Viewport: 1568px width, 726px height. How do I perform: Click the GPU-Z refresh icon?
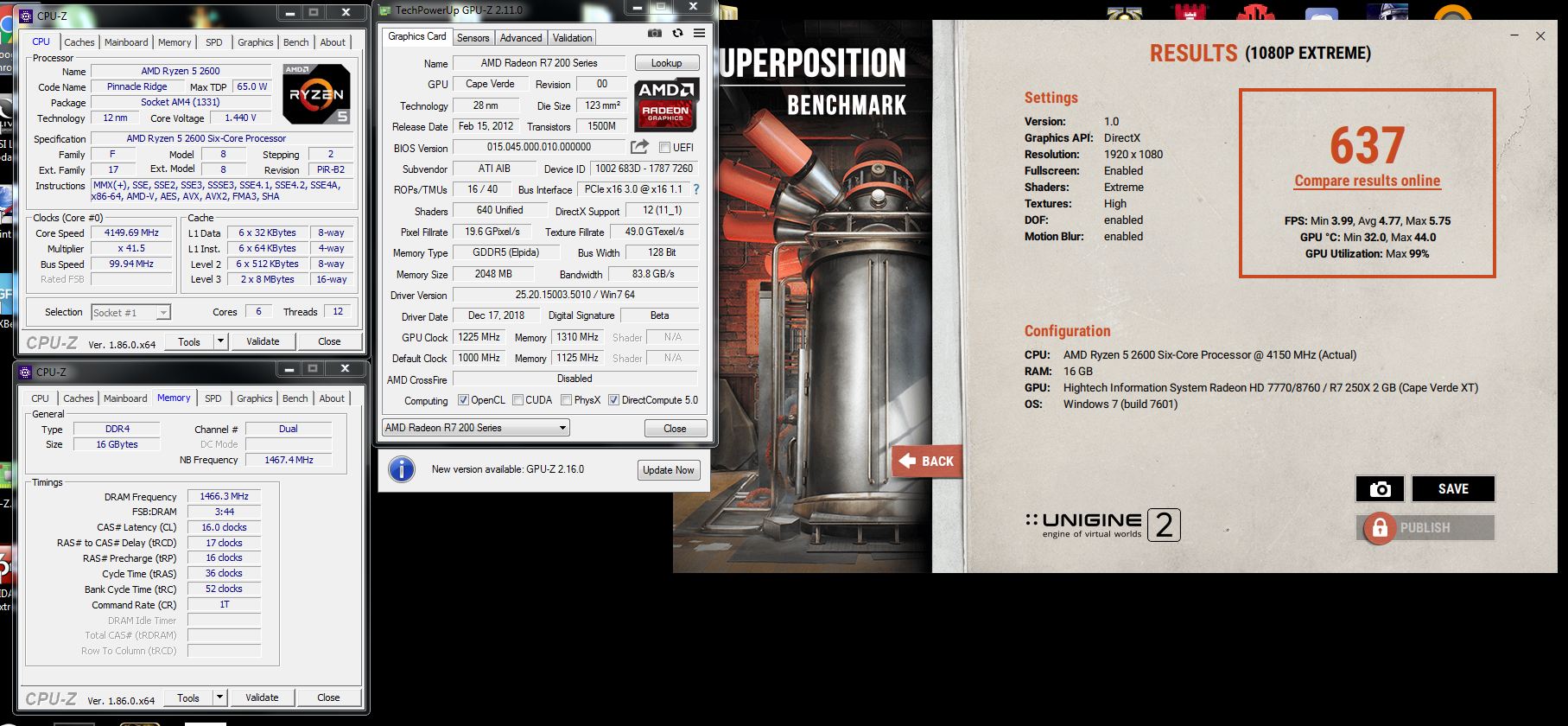(x=677, y=33)
